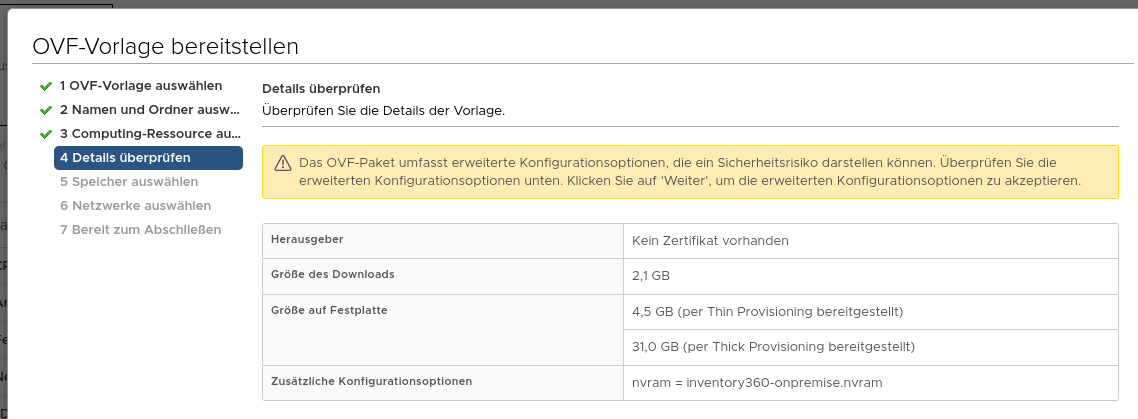Click the Herausgeber row label

point(301,240)
